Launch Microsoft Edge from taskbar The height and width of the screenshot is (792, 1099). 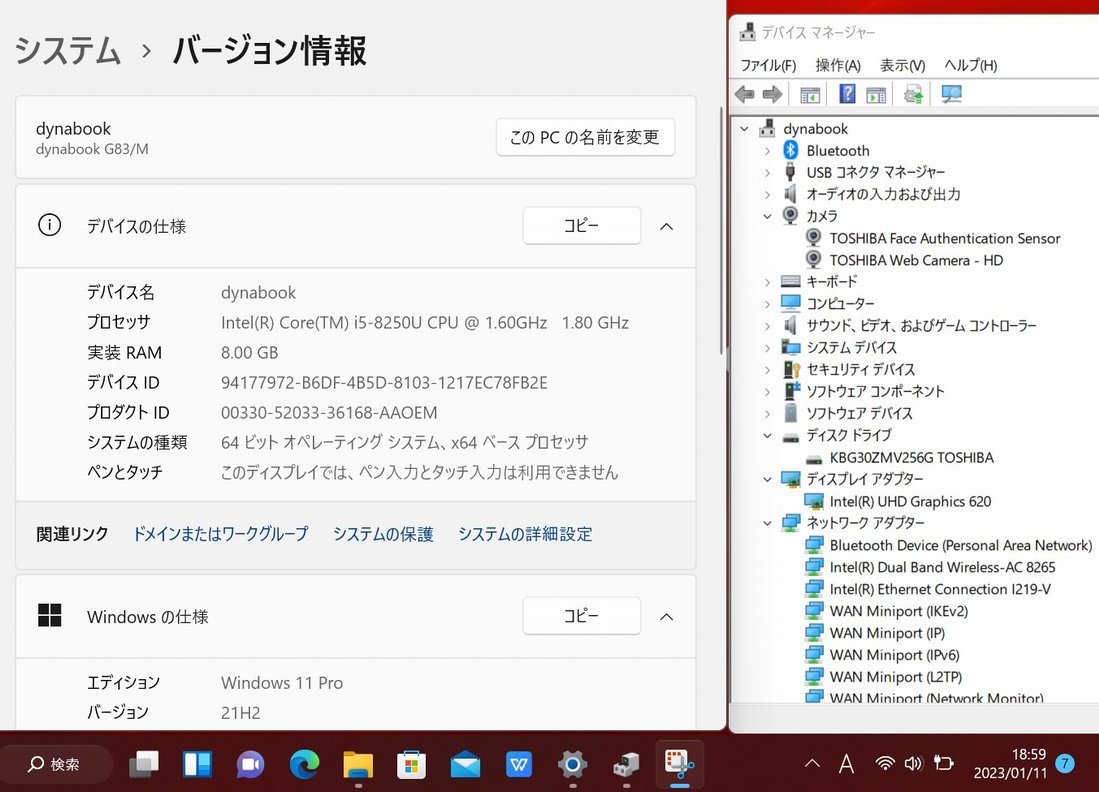coord(304,764)
